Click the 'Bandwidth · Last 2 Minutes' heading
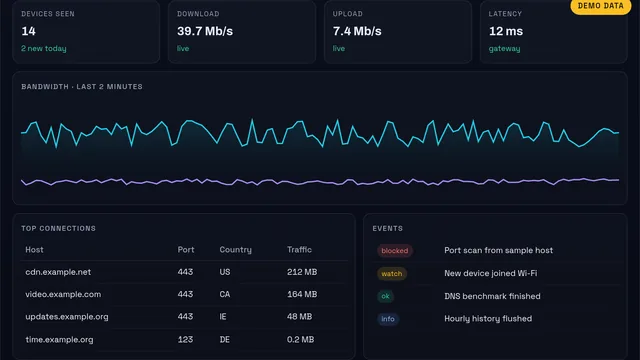 [82, 87]
